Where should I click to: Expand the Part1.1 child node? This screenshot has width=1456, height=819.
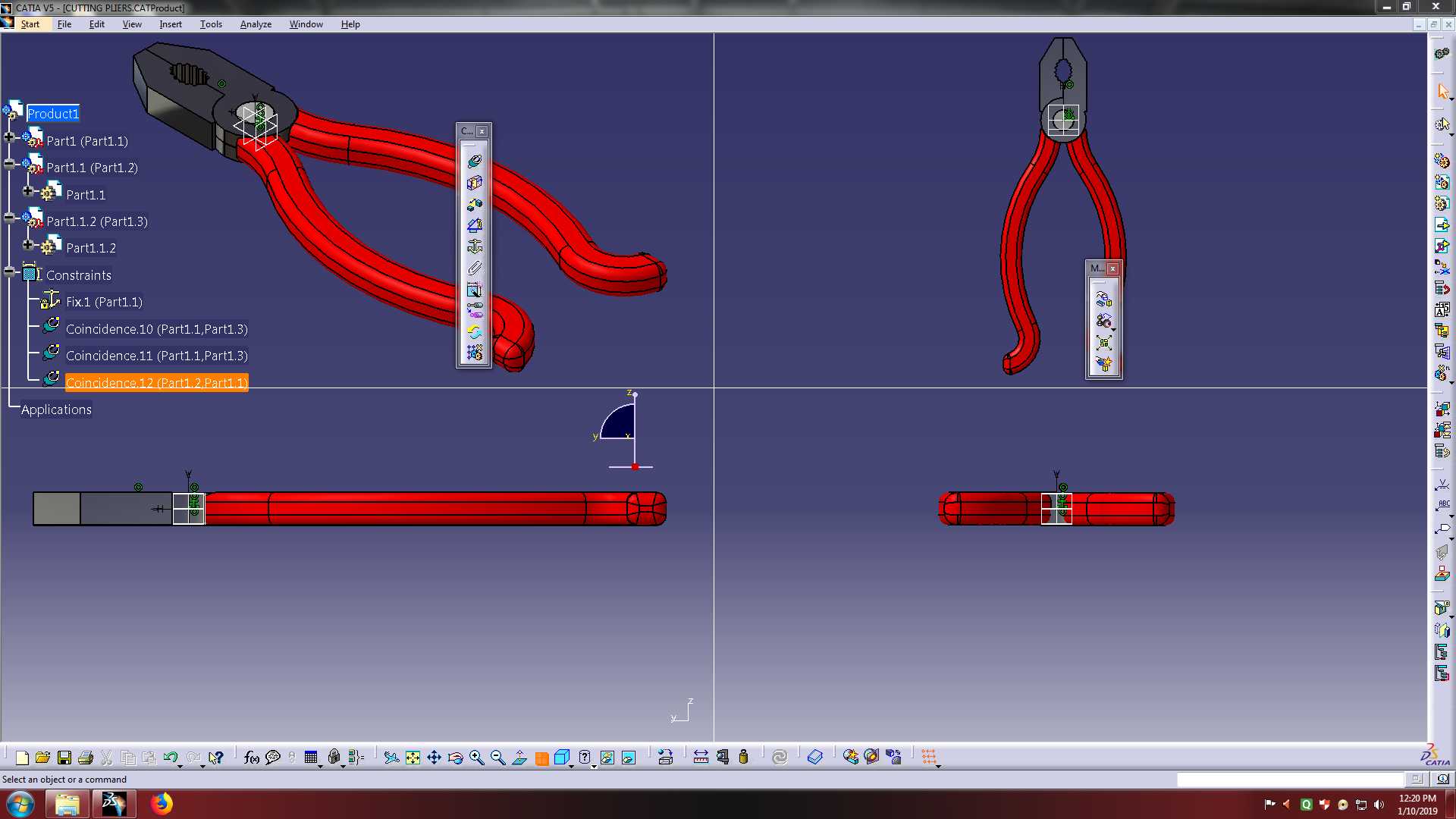(28, 191)
